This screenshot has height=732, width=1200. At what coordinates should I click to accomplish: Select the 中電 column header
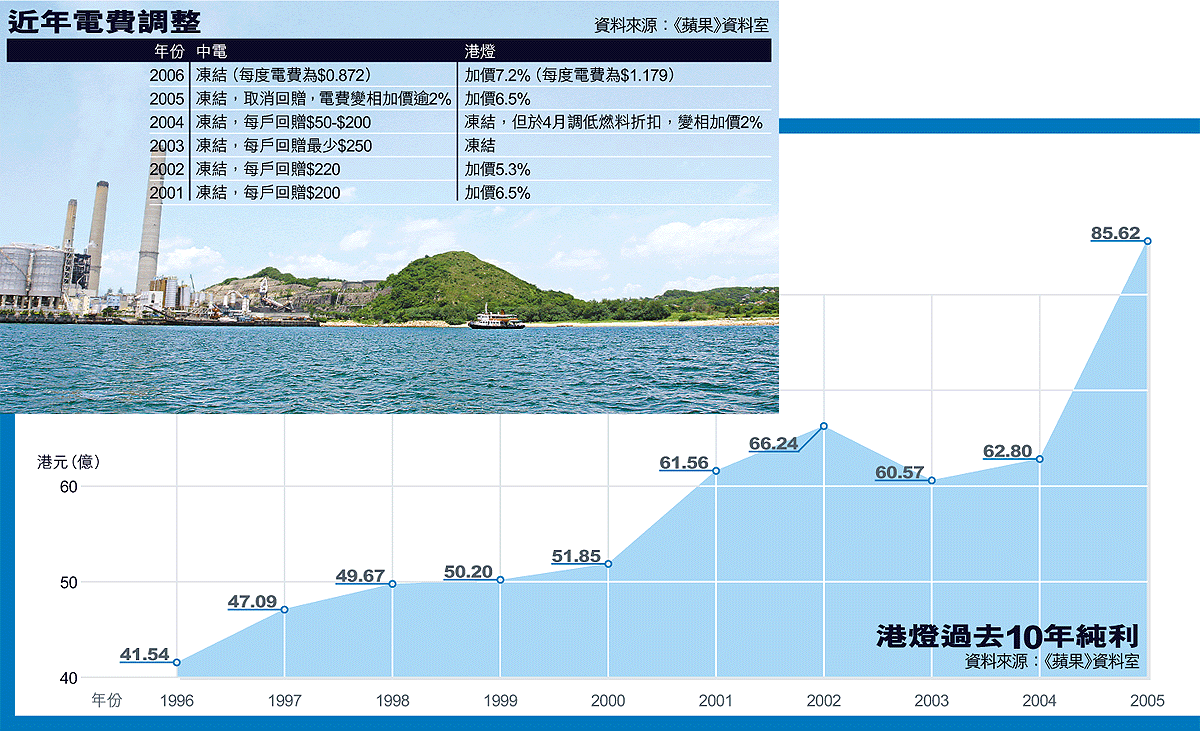(210, 51)
